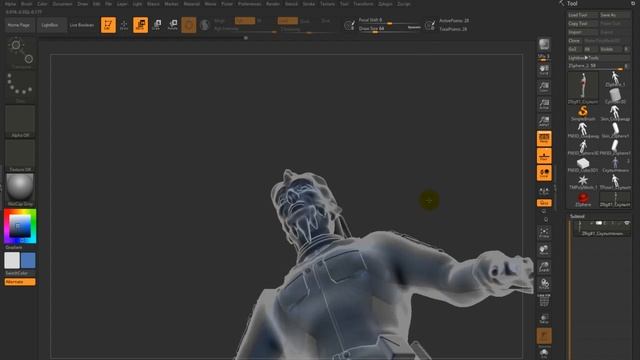Open the Alpha Off selector

(20, 121)
